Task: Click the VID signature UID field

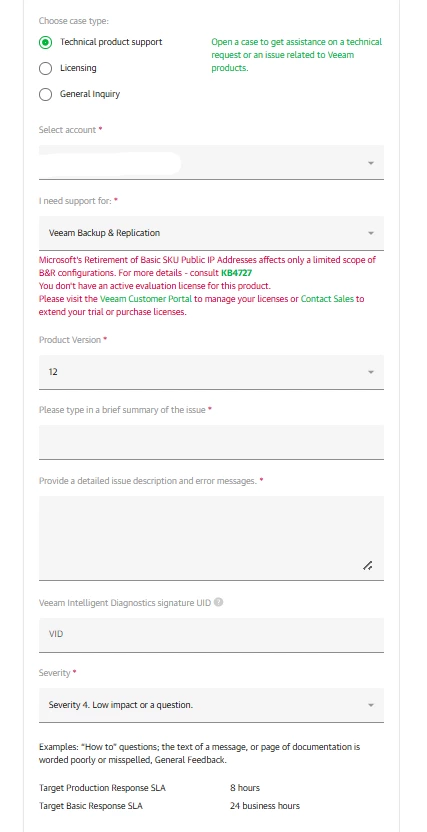Action: coord(211,635)
